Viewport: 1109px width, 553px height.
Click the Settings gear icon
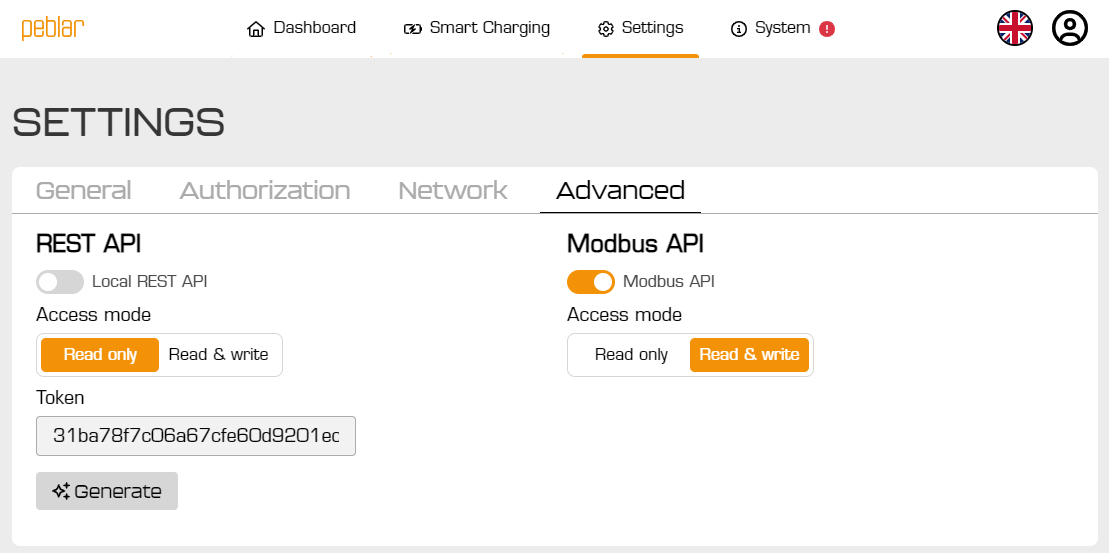(x=605, y=29)
